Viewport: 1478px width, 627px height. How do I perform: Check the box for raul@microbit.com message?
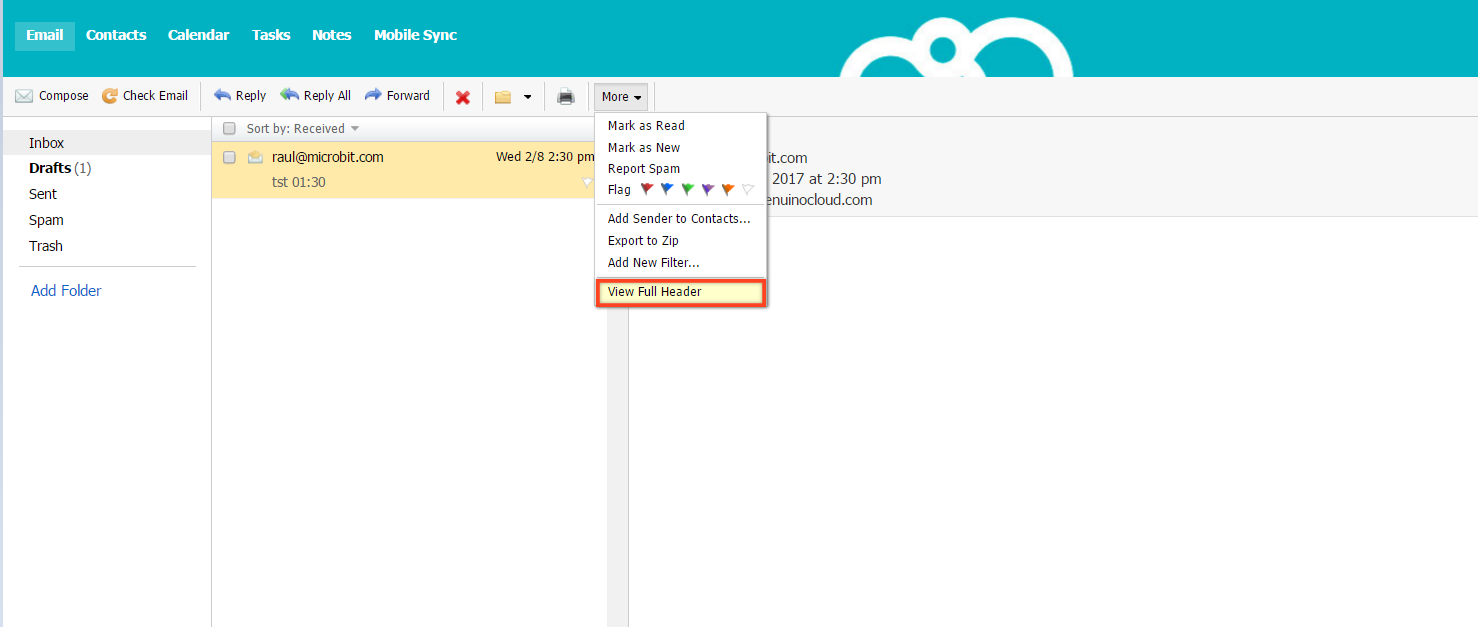pos(229,157)
